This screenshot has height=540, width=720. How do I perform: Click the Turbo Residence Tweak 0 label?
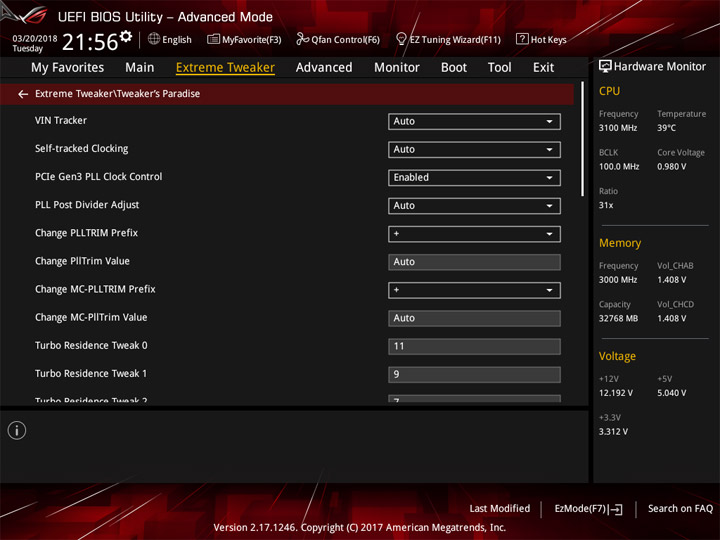pyautogui.click(x=91, y=345)
